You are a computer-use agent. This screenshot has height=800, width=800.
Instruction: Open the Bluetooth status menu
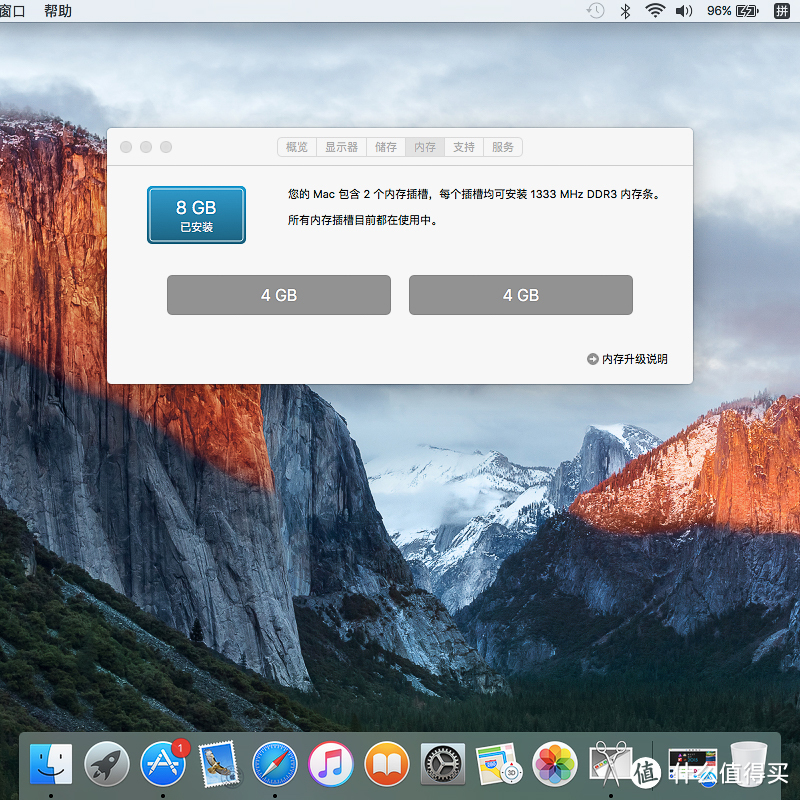pos(624,11)
